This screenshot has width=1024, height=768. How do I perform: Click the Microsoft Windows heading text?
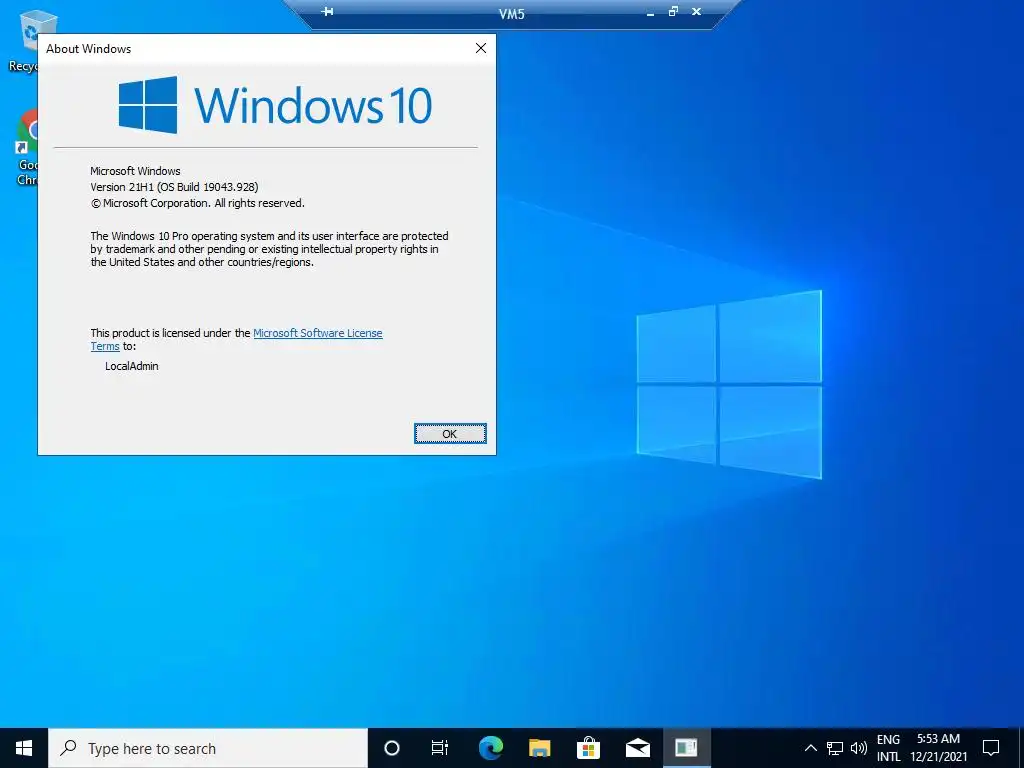(x=135, y=171)
